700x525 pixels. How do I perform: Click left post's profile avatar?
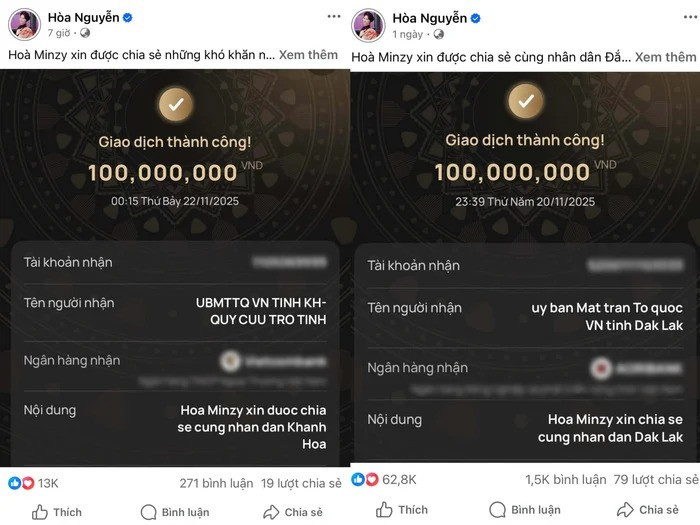coord(24,23)
